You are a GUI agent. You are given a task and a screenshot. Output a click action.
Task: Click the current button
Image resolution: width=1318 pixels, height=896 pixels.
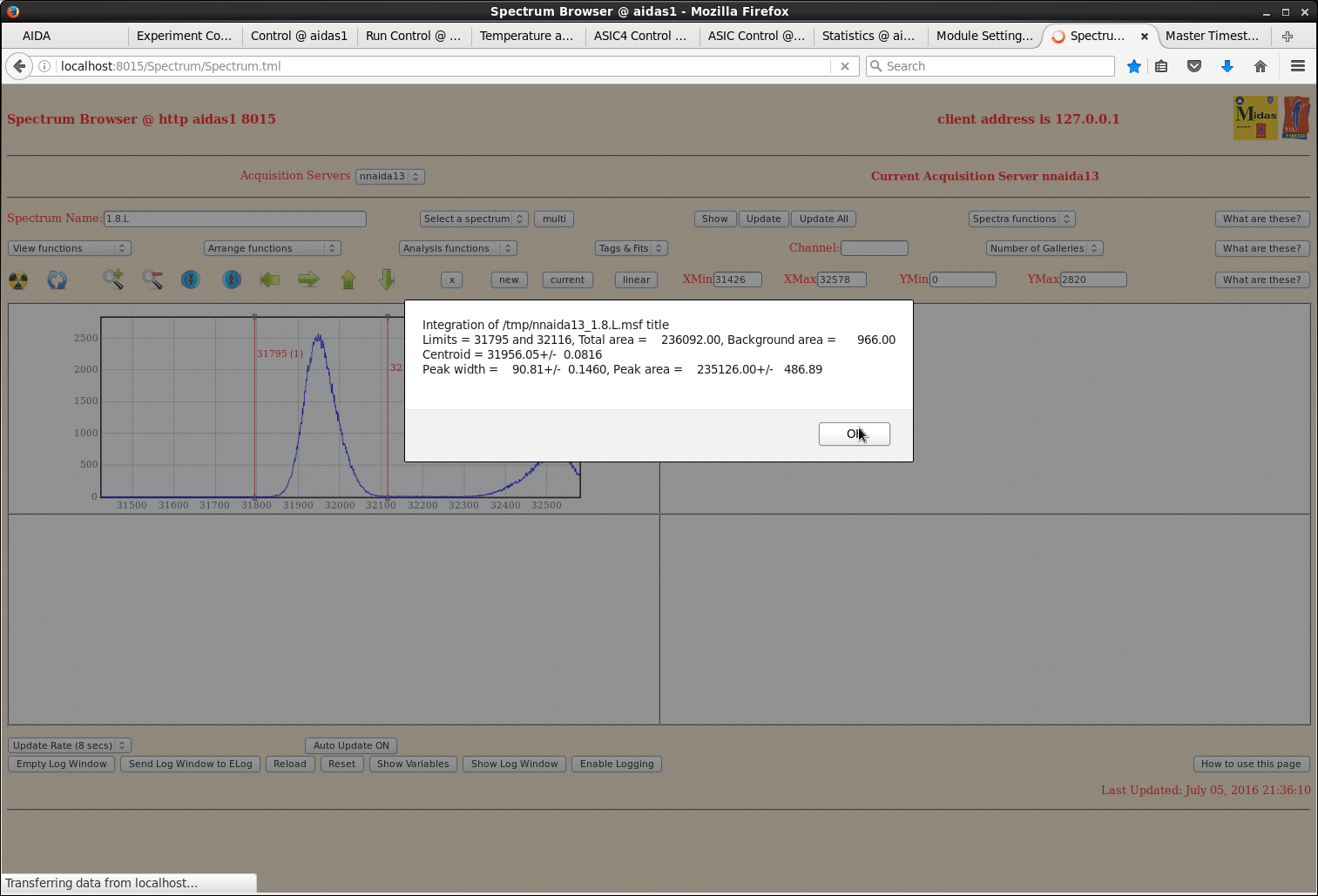pos(567,280)
